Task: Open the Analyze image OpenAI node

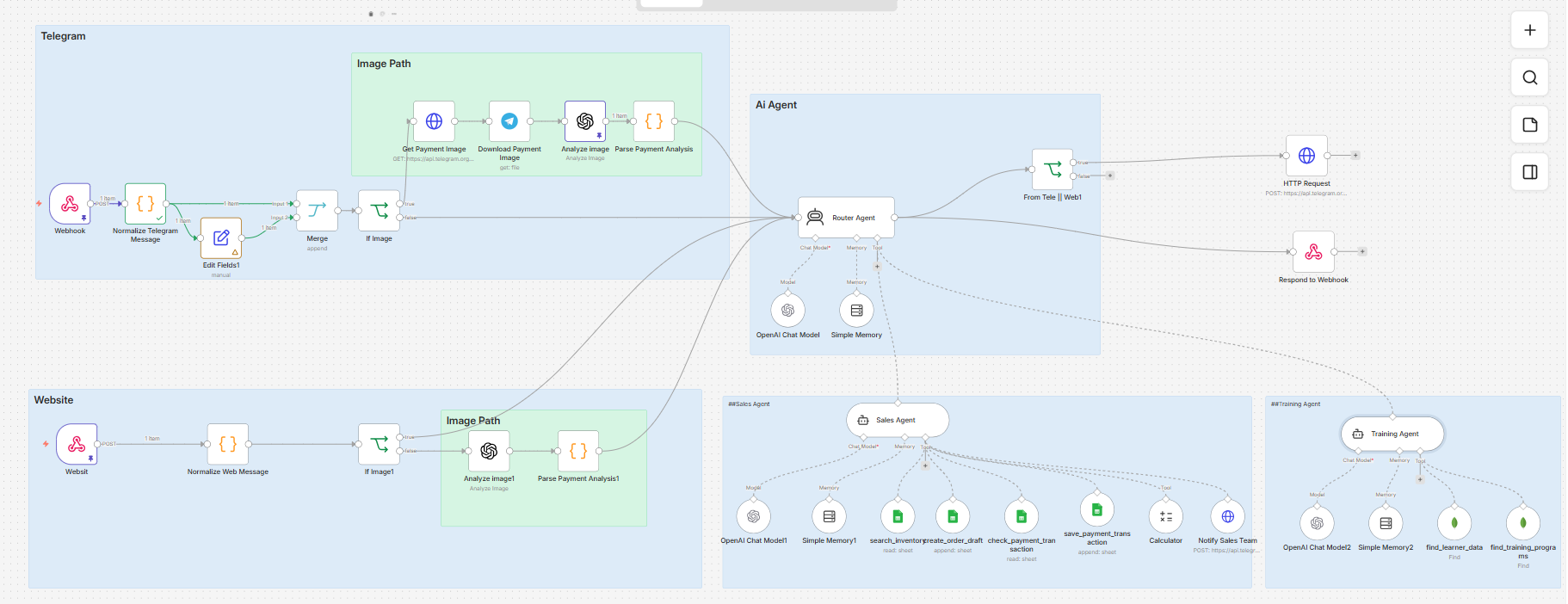Action: pos(585,121)
